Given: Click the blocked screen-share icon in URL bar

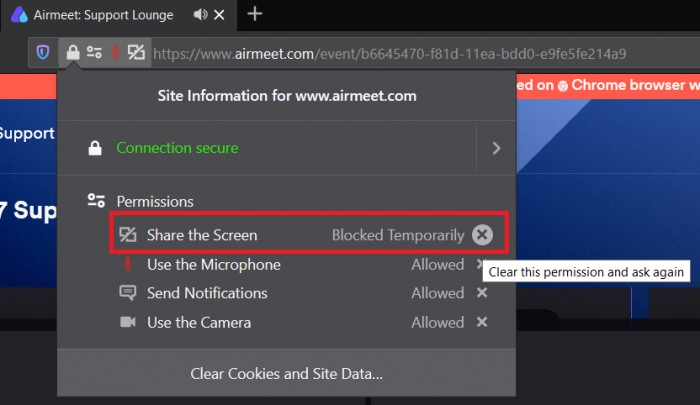Looking at the screenshot, I should tap(136, 53).
